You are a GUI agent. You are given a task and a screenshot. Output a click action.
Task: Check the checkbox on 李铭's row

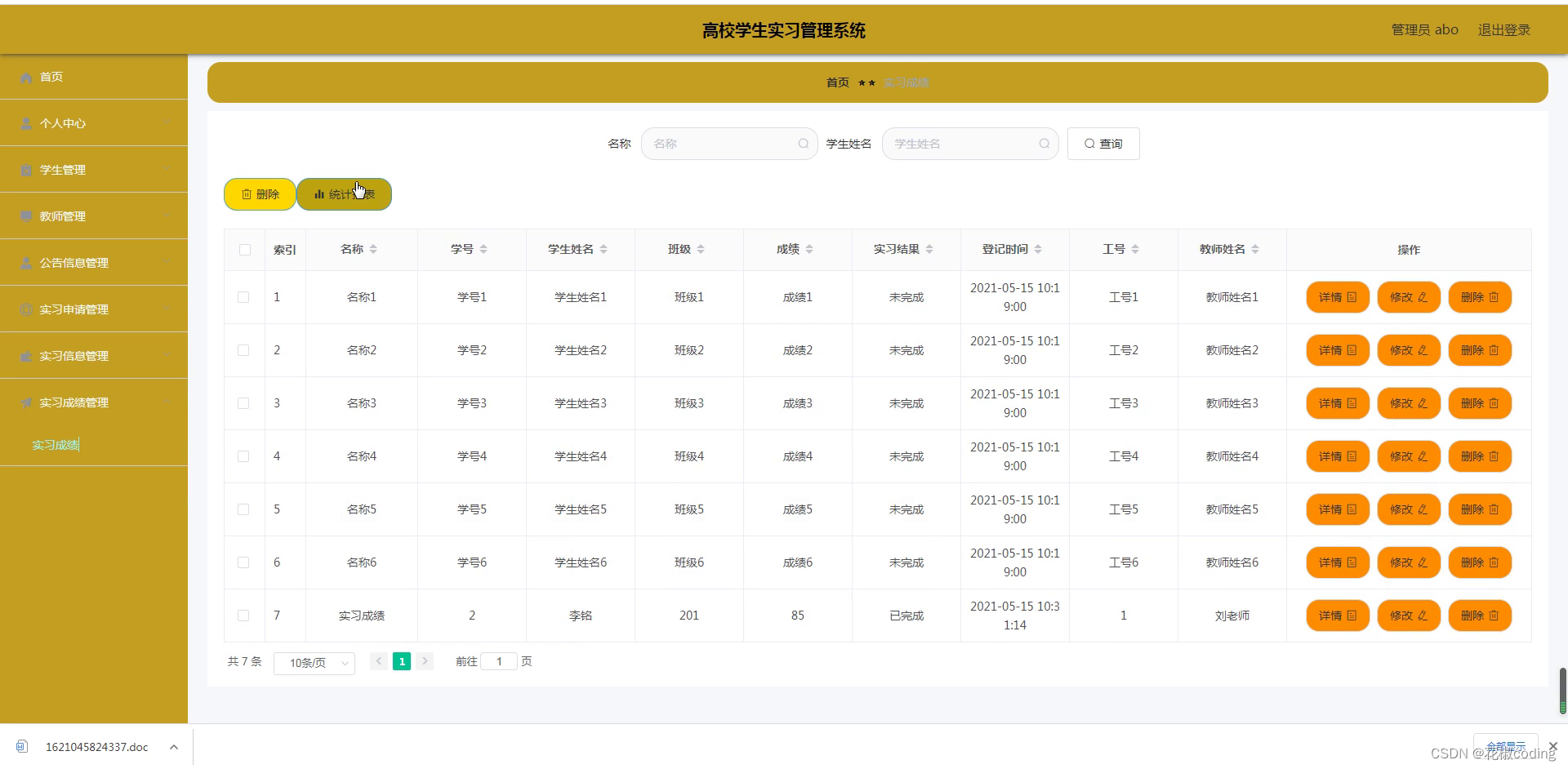(x=243, y=616)
